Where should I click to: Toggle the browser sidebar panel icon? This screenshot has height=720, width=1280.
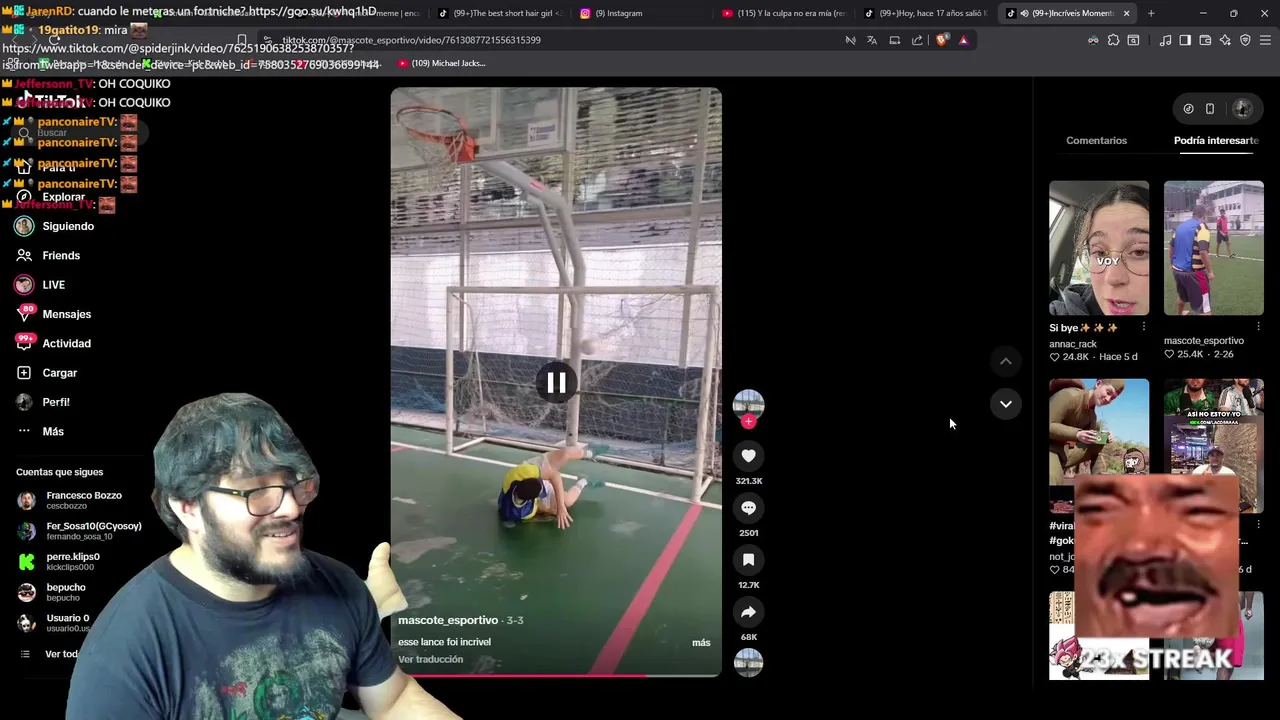tap(1185, 40)
